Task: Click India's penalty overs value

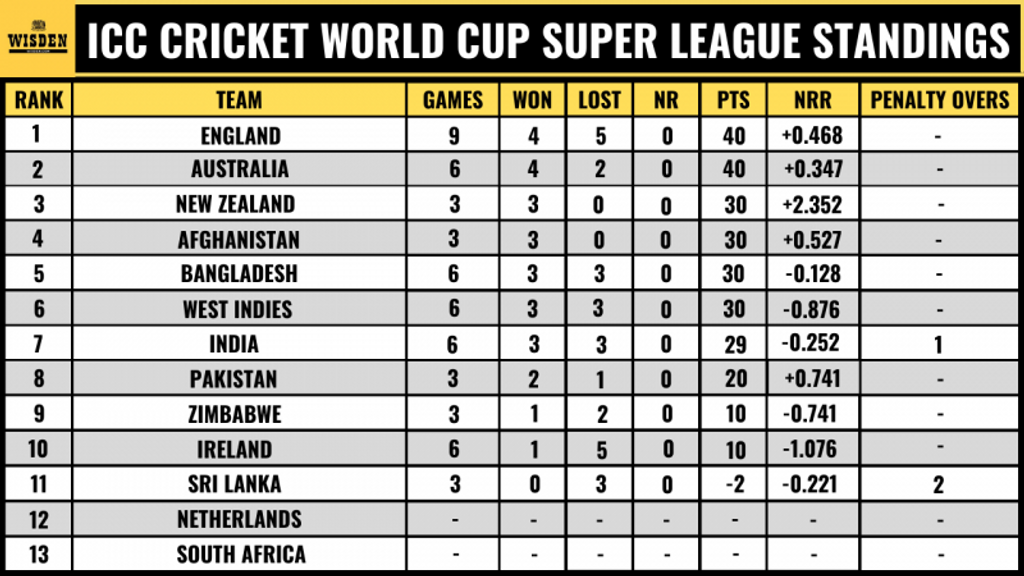Action: point(938,344)
